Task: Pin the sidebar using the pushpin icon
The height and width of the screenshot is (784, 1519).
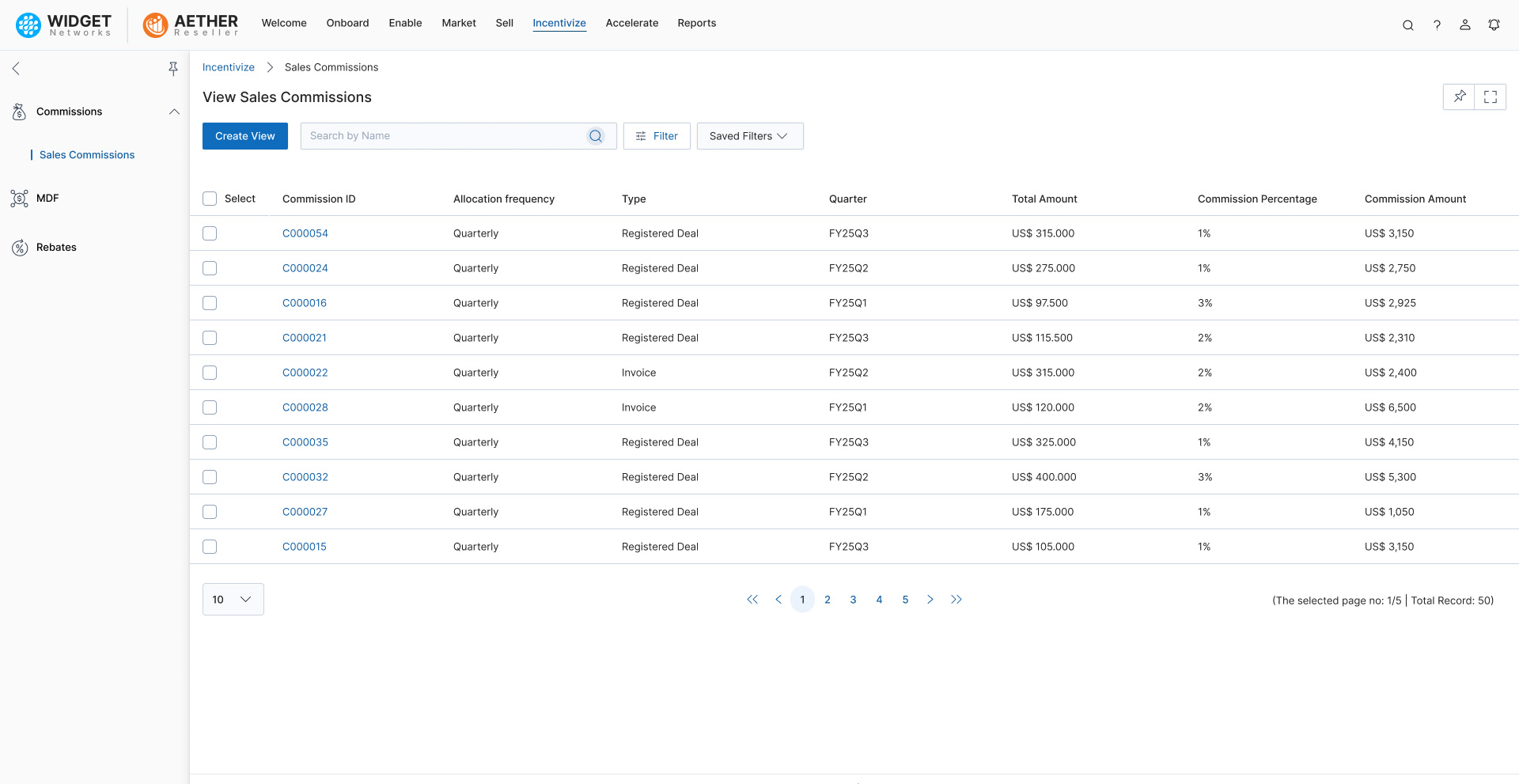Action: coord(172,69)
